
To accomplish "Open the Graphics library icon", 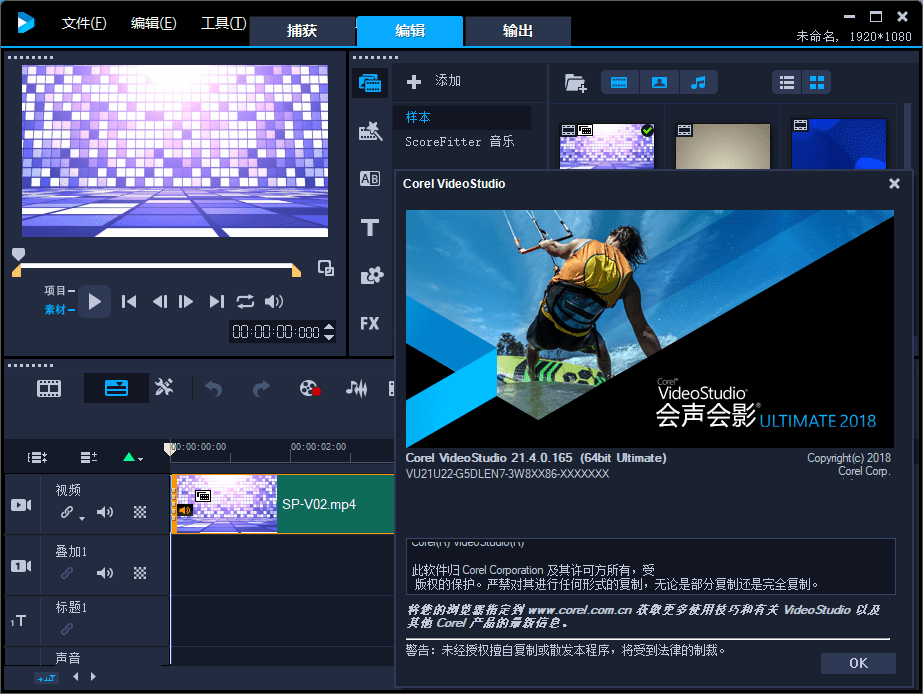I will [x=371, y=275].
